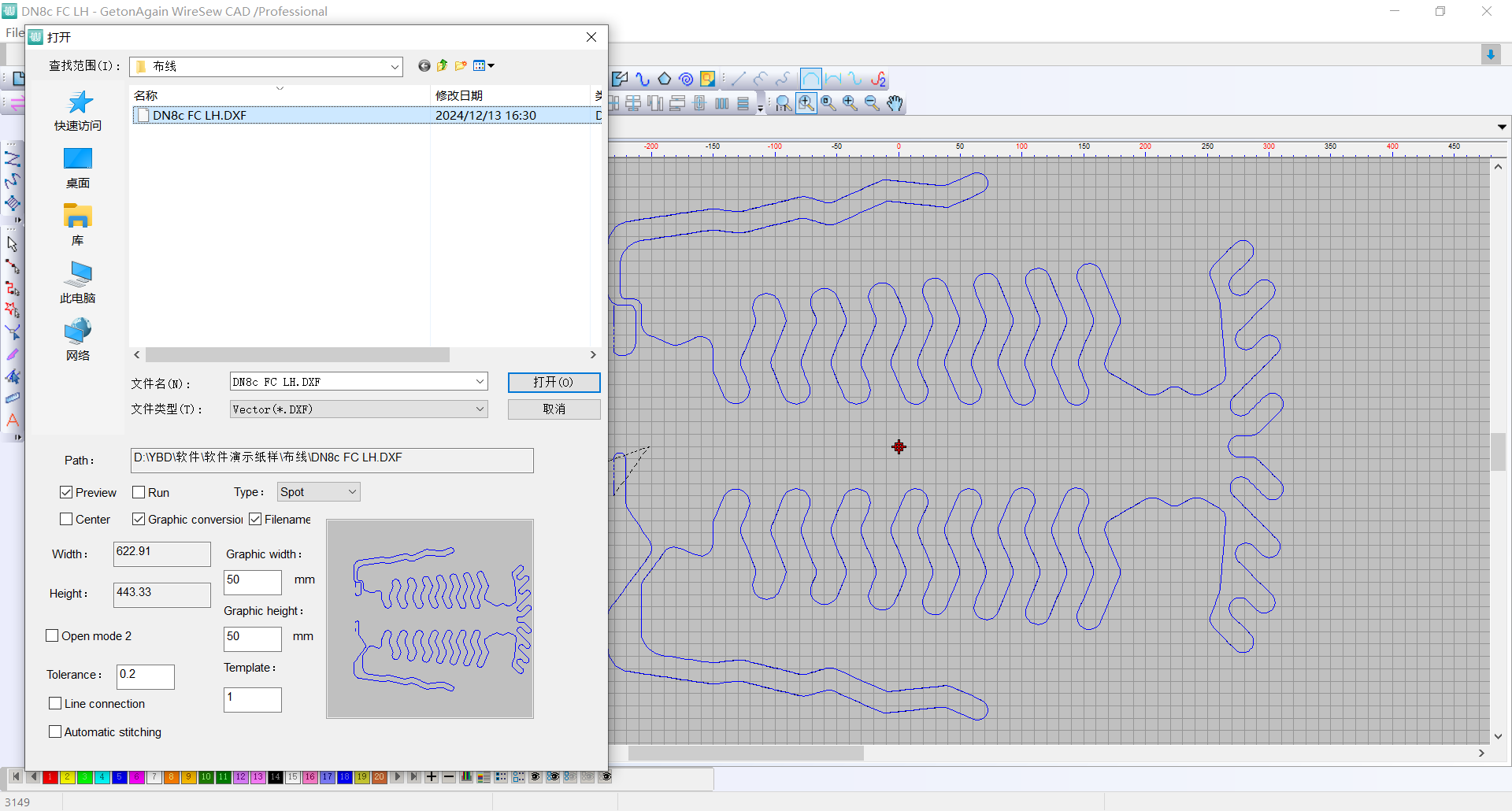Expand the 文件名 filename dropdown
1512x811 pixels.
[x=480, y=382]
